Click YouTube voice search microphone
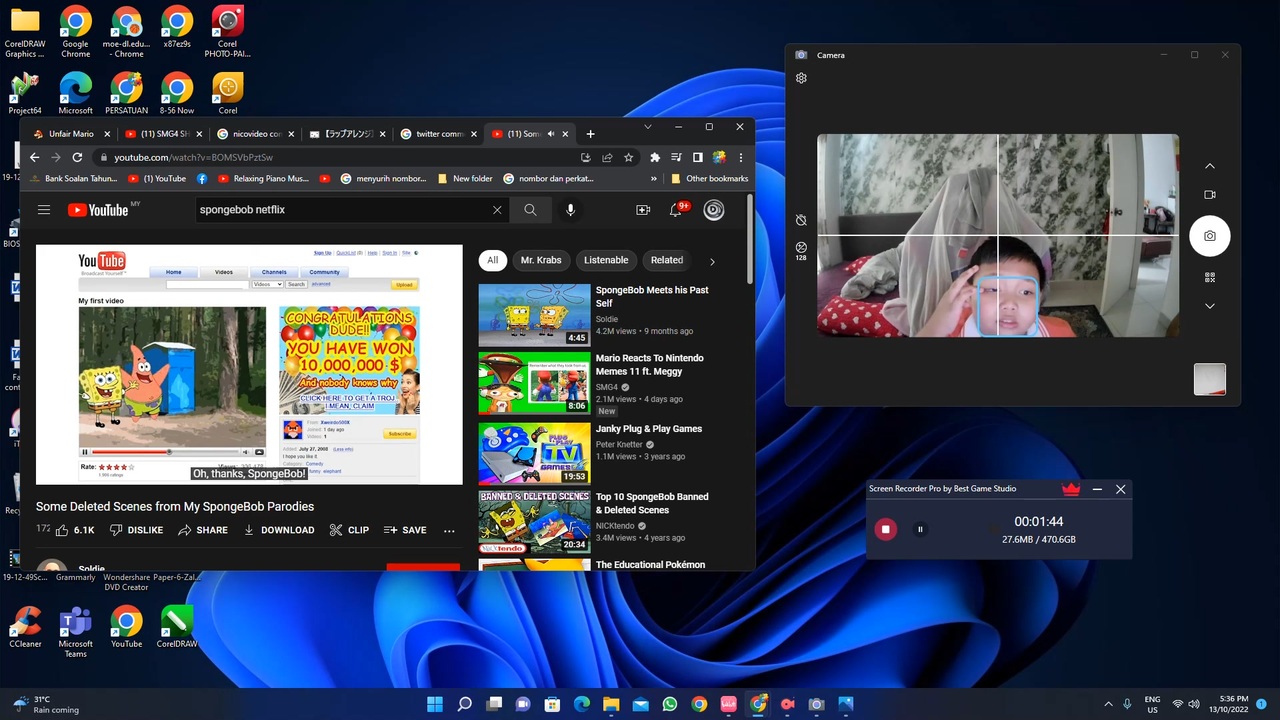 [570, 210]
